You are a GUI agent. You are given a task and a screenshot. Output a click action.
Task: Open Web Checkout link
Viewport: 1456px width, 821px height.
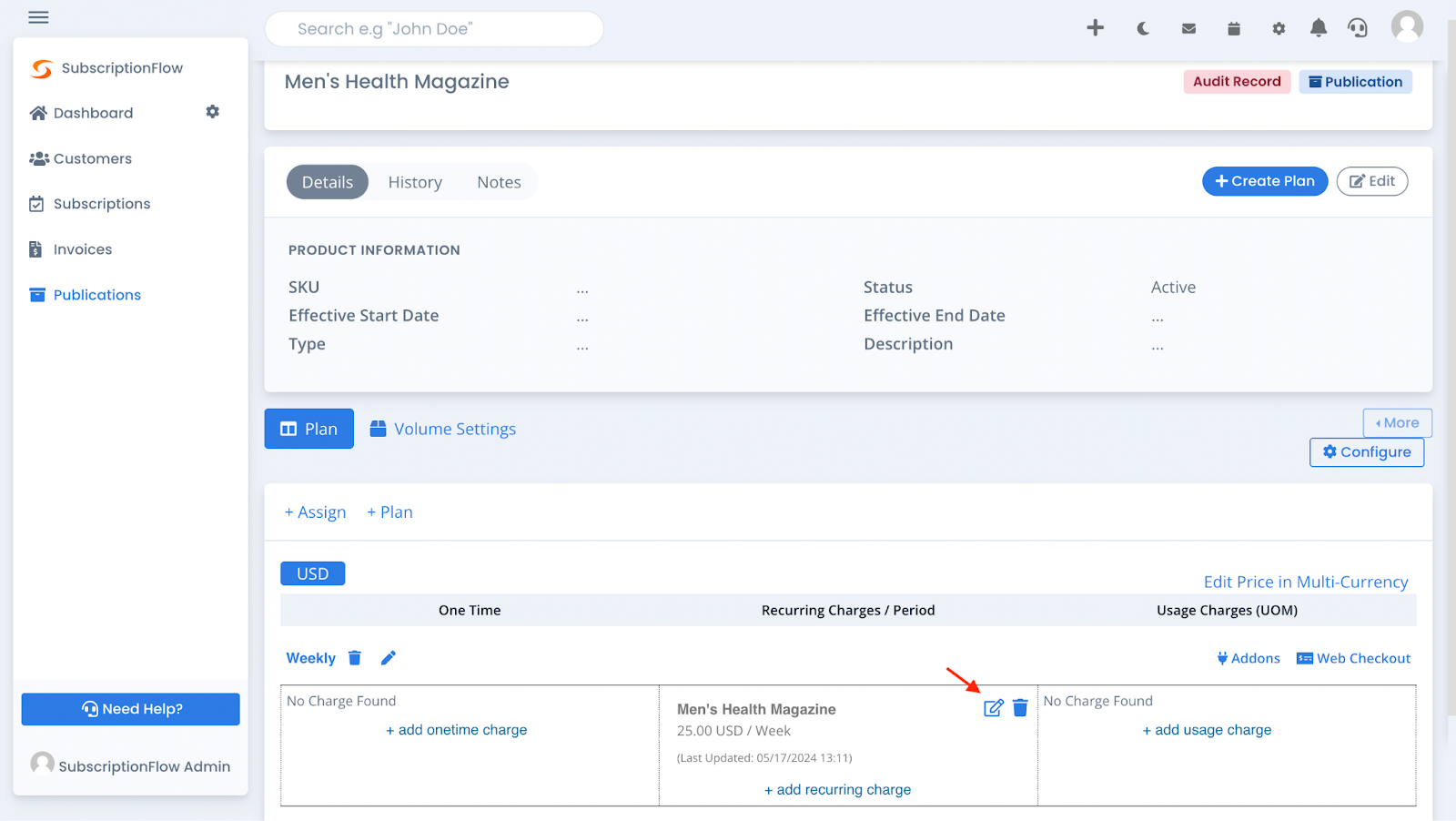1353,658
